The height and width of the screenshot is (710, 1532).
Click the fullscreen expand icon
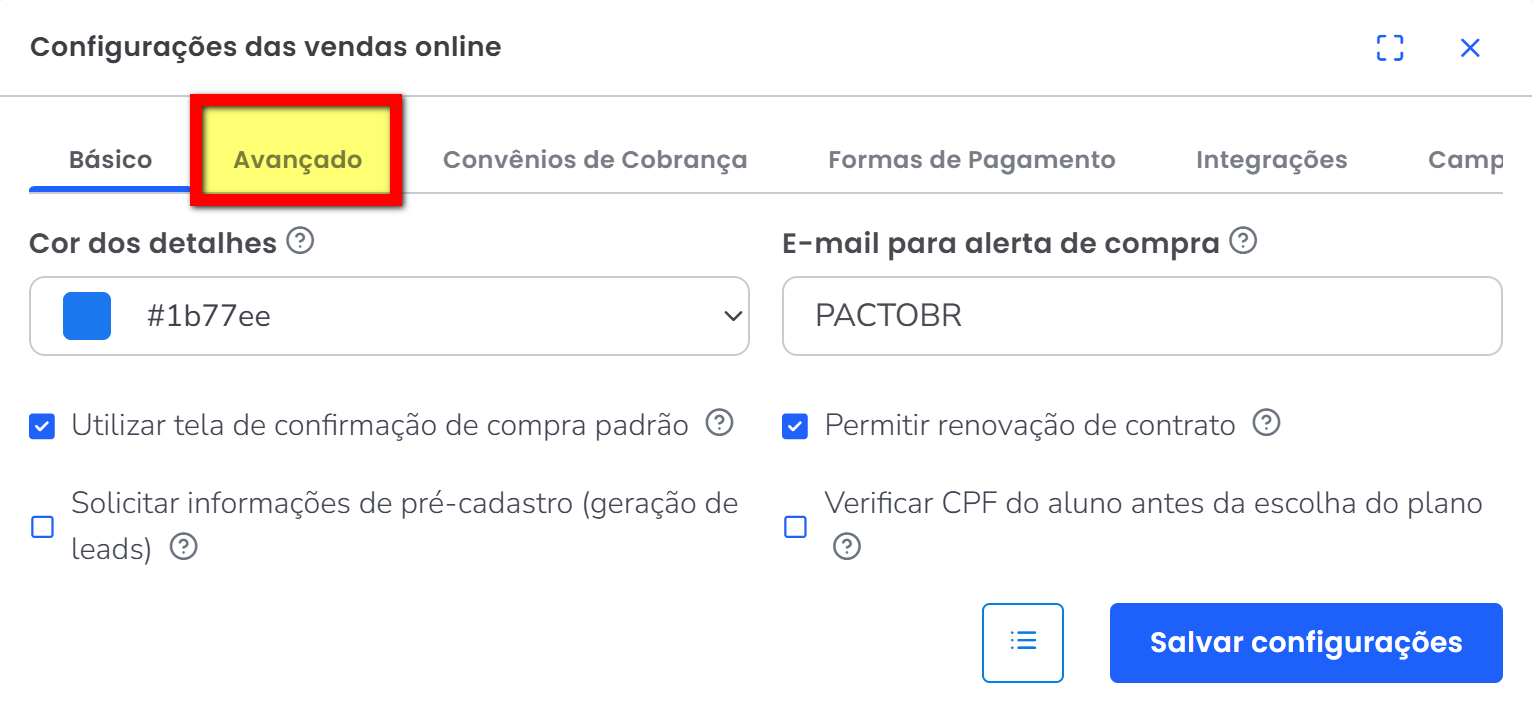[1390, 48]
